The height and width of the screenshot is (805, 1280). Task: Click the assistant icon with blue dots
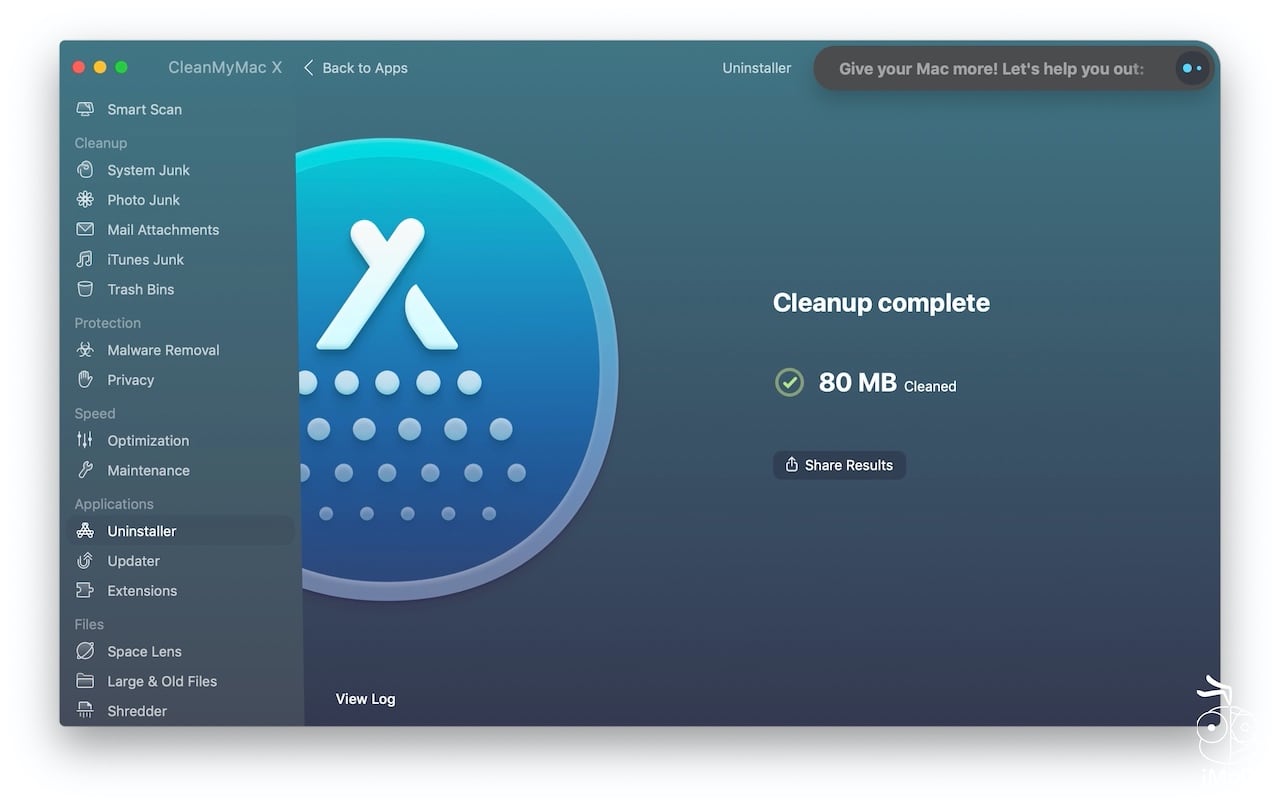tap(1191, 69)
